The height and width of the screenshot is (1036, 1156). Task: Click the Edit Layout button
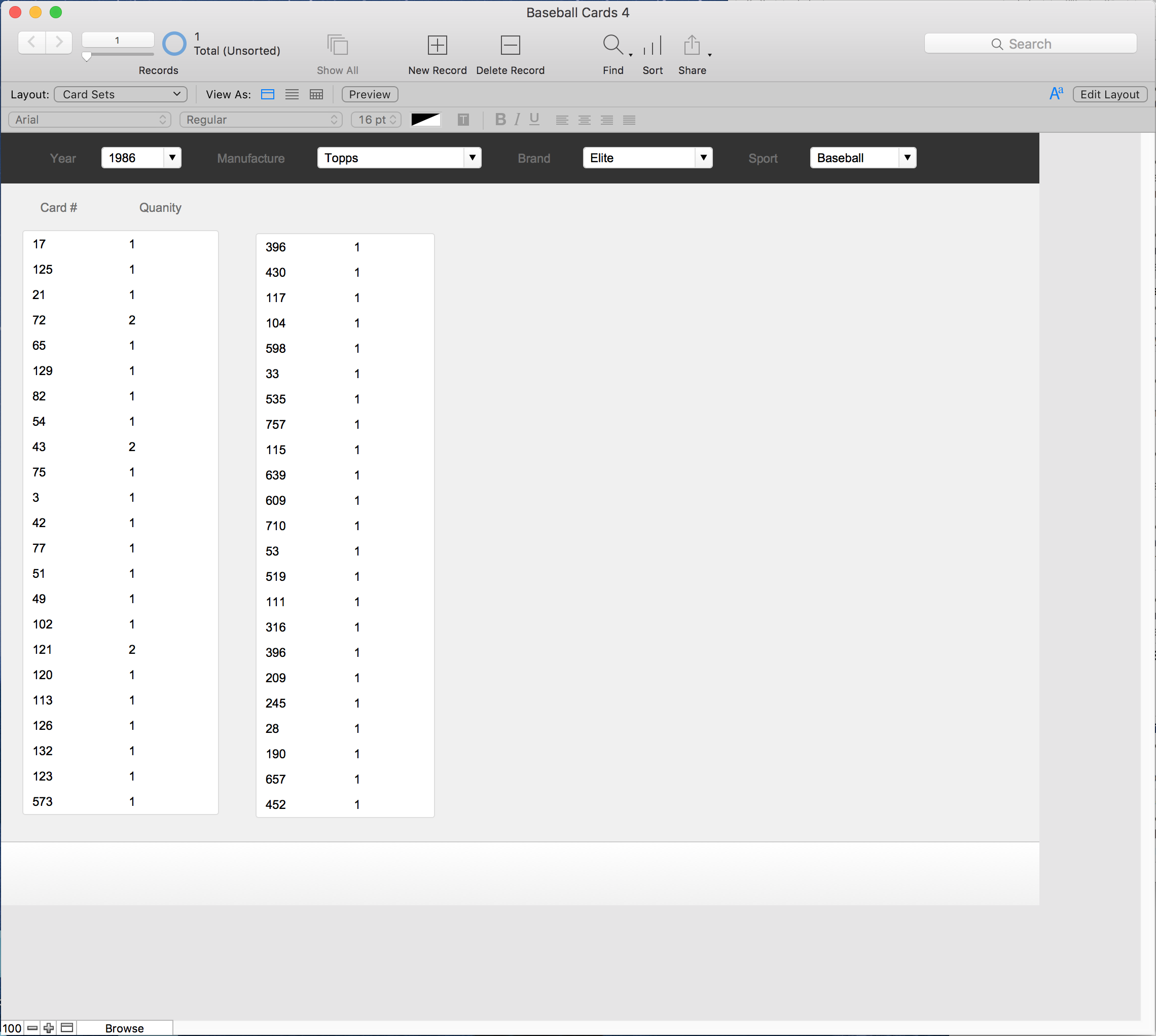coord(1109,94)
